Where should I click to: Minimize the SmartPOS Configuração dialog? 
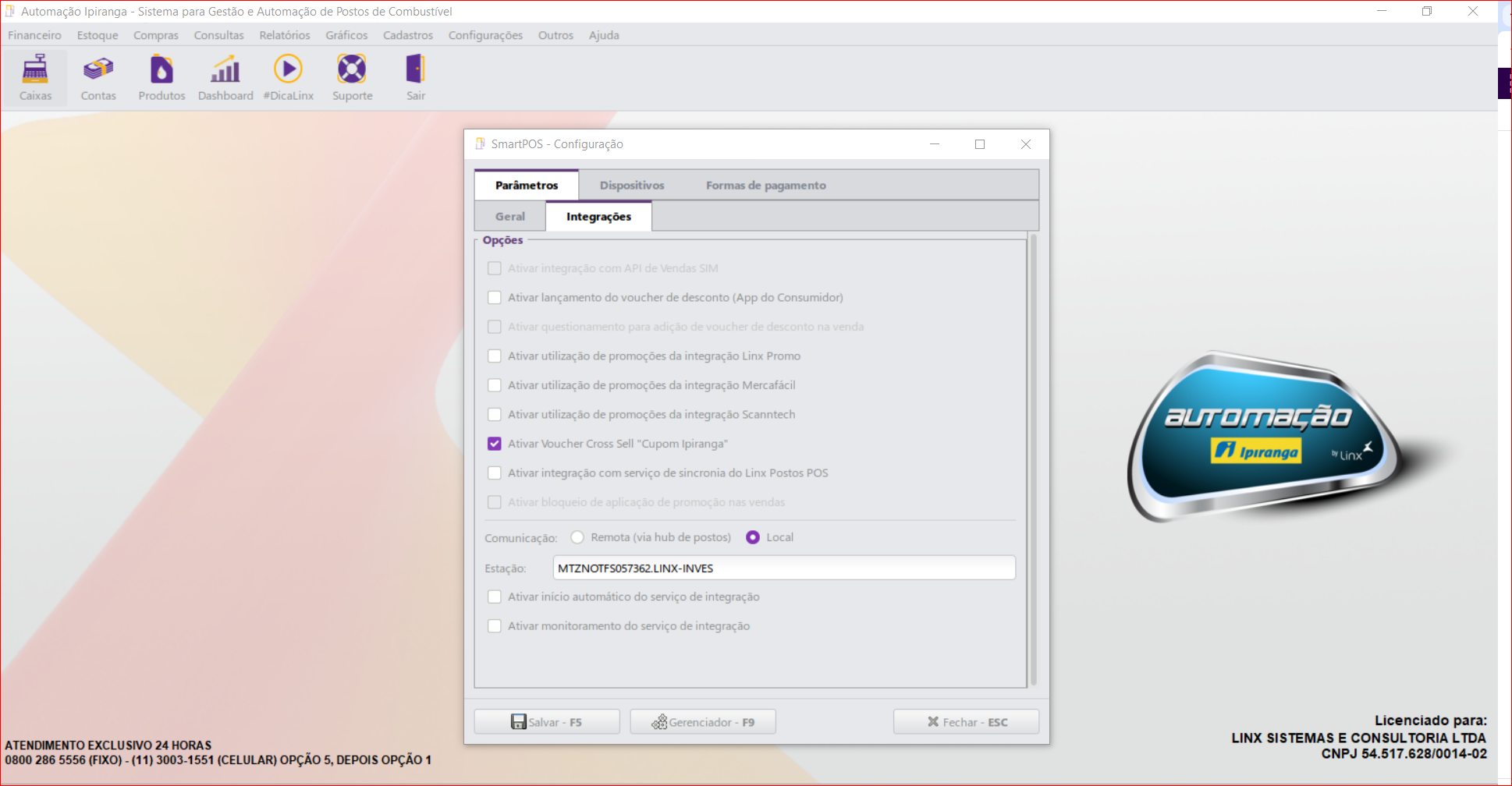pyautogui.click(x=935, y=144)
